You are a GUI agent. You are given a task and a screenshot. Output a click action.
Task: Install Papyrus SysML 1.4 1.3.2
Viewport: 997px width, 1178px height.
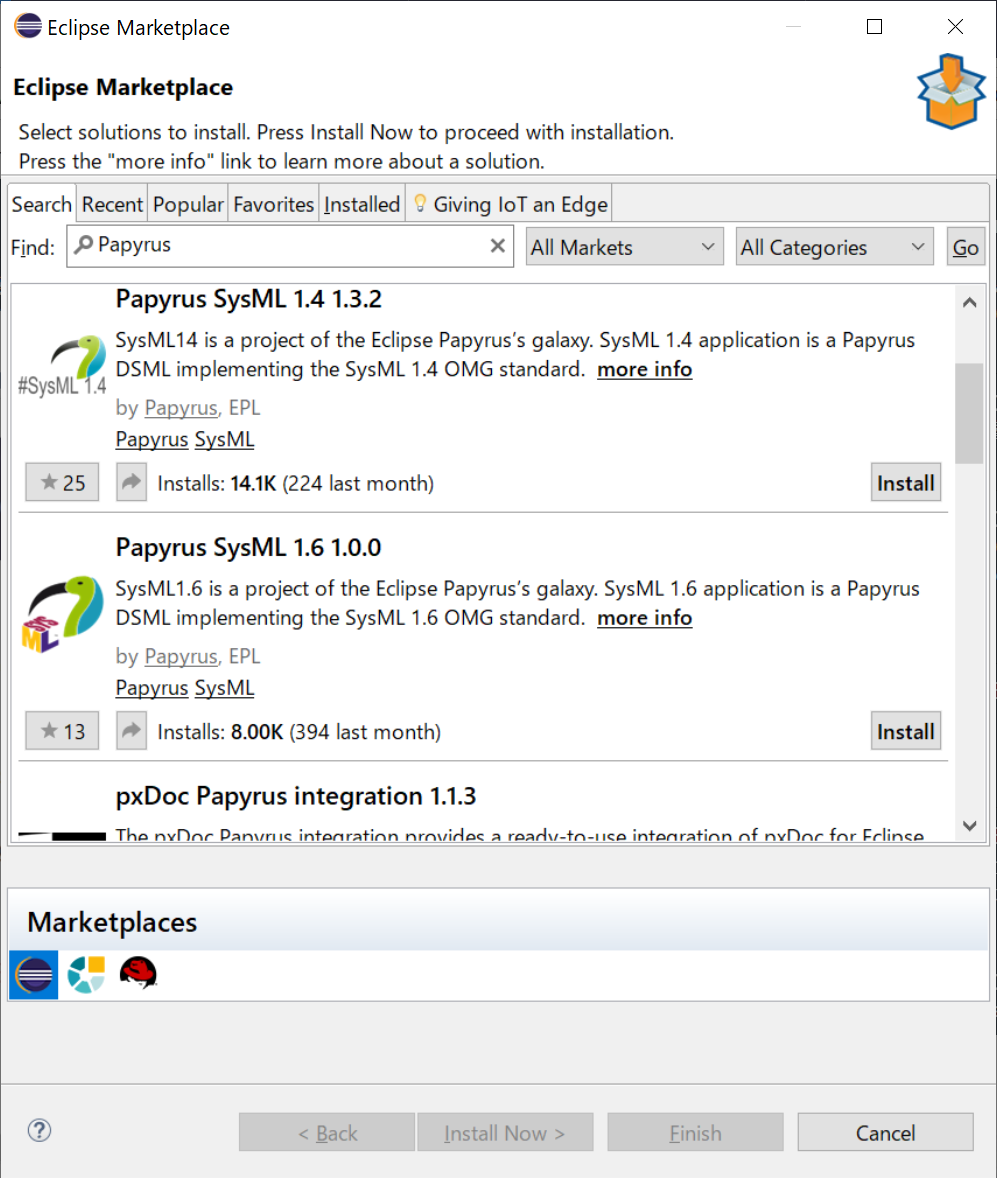(905, 482)
